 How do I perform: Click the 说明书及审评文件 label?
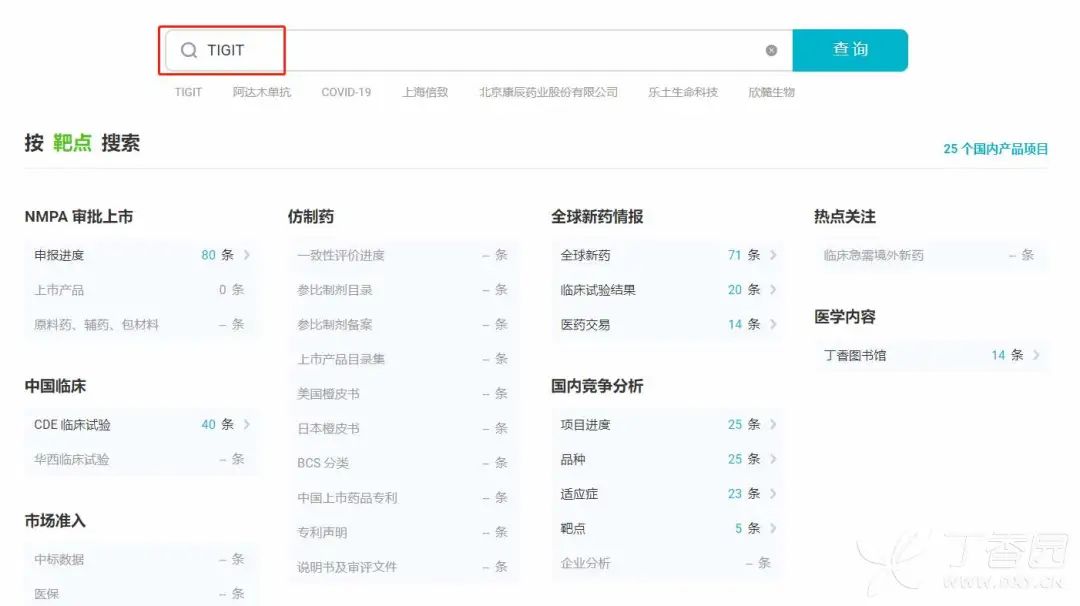point(347,567)
